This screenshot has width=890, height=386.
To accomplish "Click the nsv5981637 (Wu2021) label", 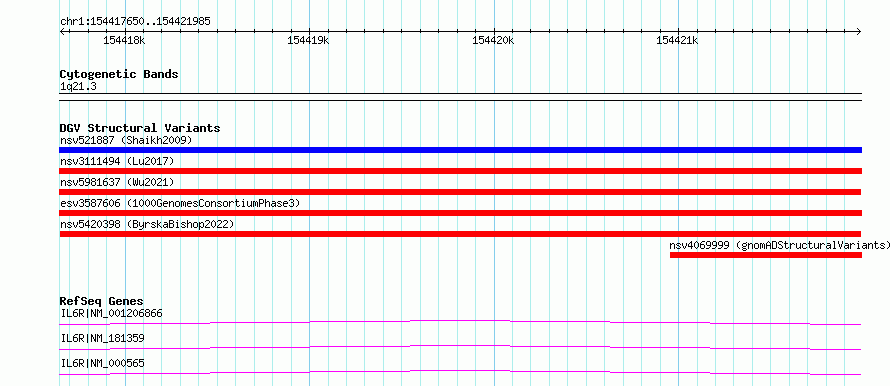I will point(117,182).
